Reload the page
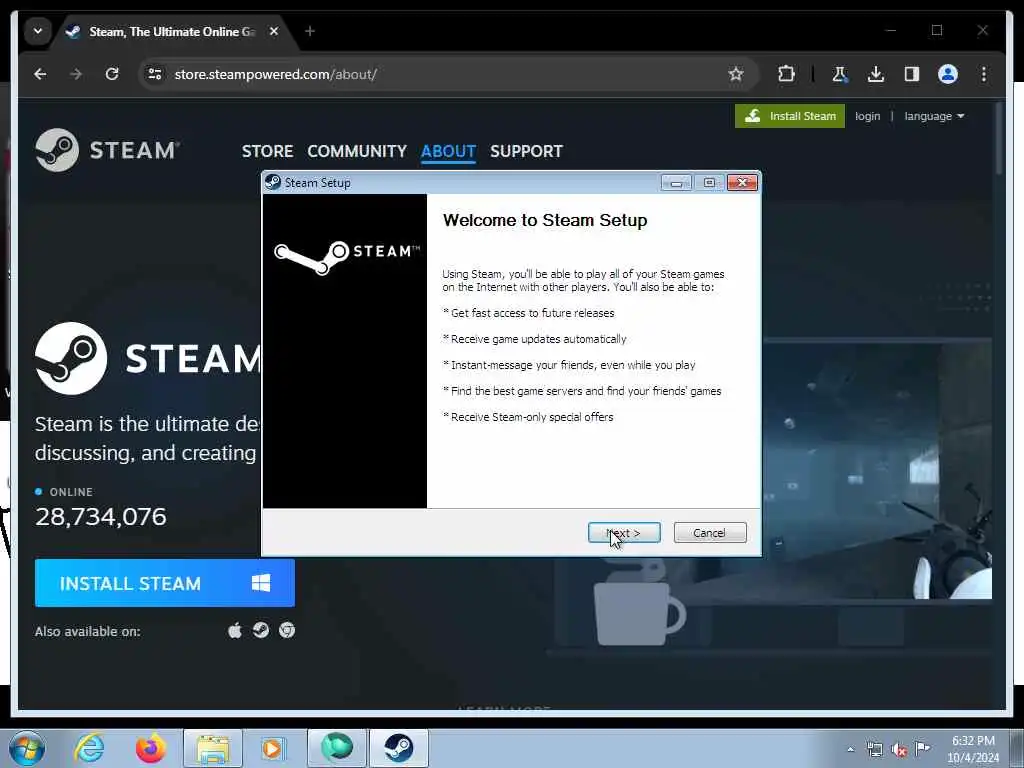The image size is (1024, 768). 112,74
